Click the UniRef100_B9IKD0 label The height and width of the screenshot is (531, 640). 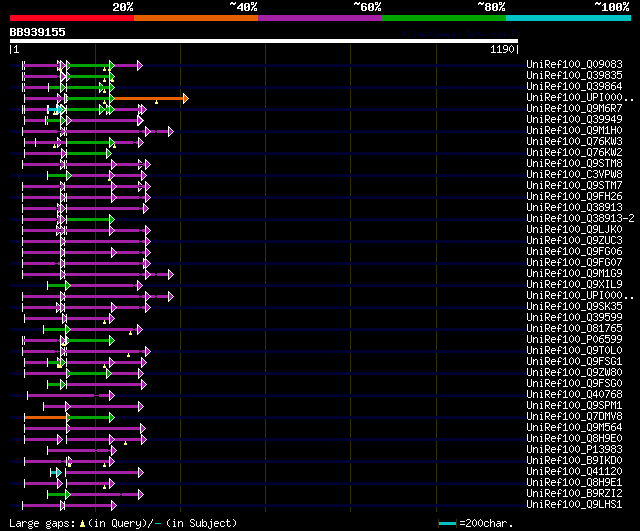point(574,461)
